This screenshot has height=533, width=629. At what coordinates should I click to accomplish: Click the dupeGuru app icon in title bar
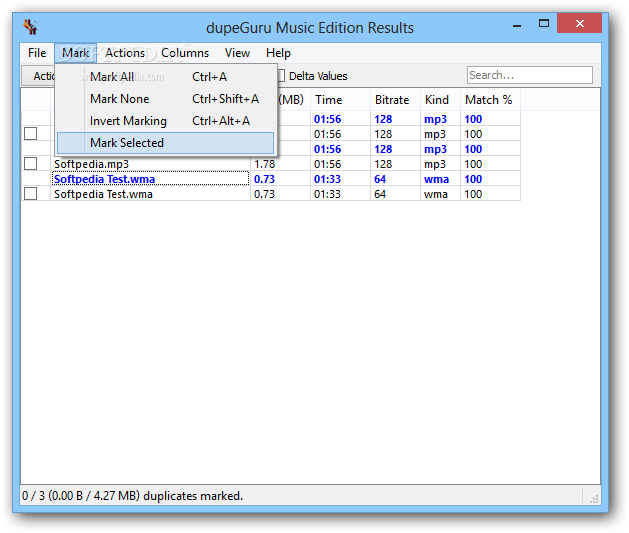coord(30,27)
